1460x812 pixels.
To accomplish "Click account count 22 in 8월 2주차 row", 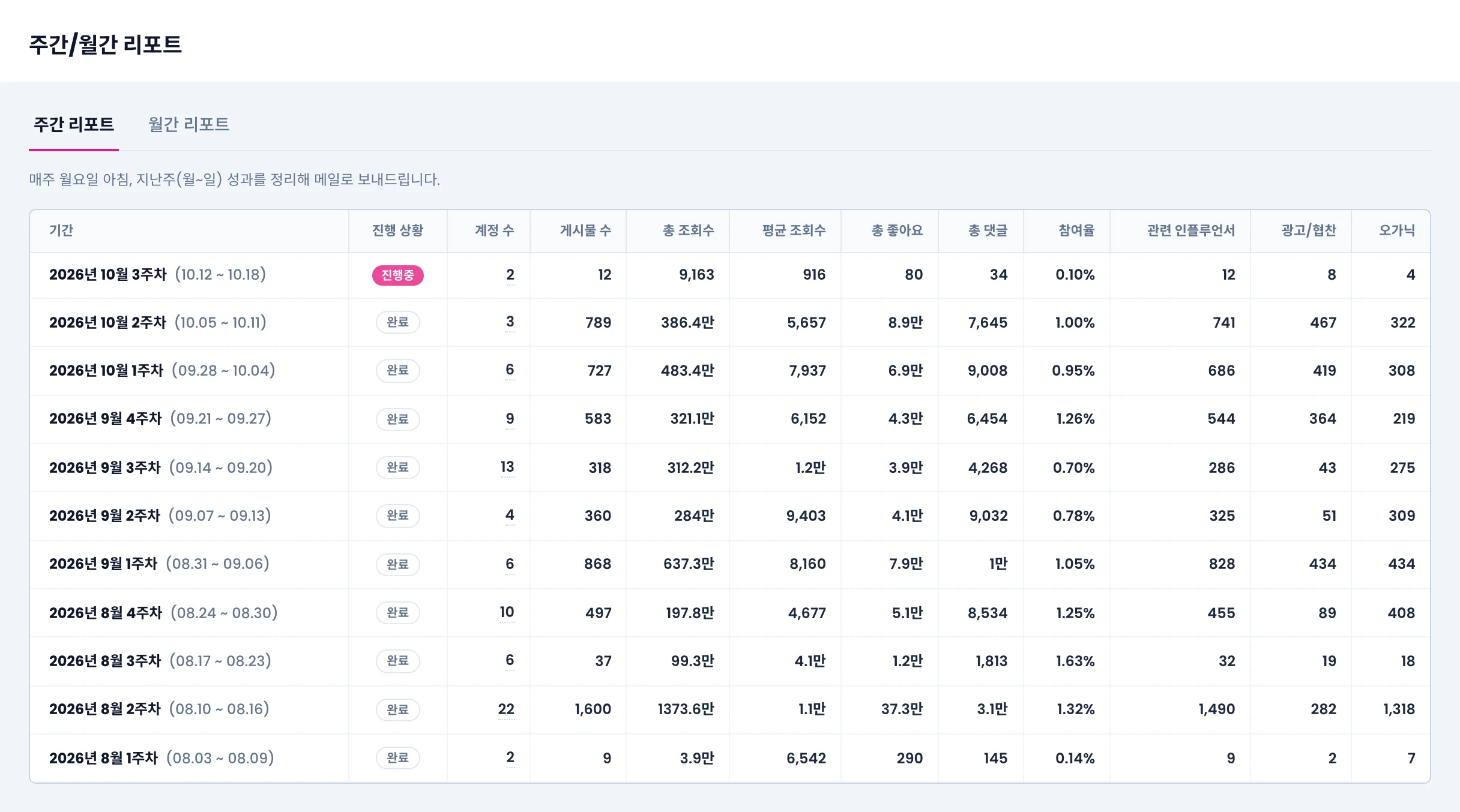I will (506, 709).
